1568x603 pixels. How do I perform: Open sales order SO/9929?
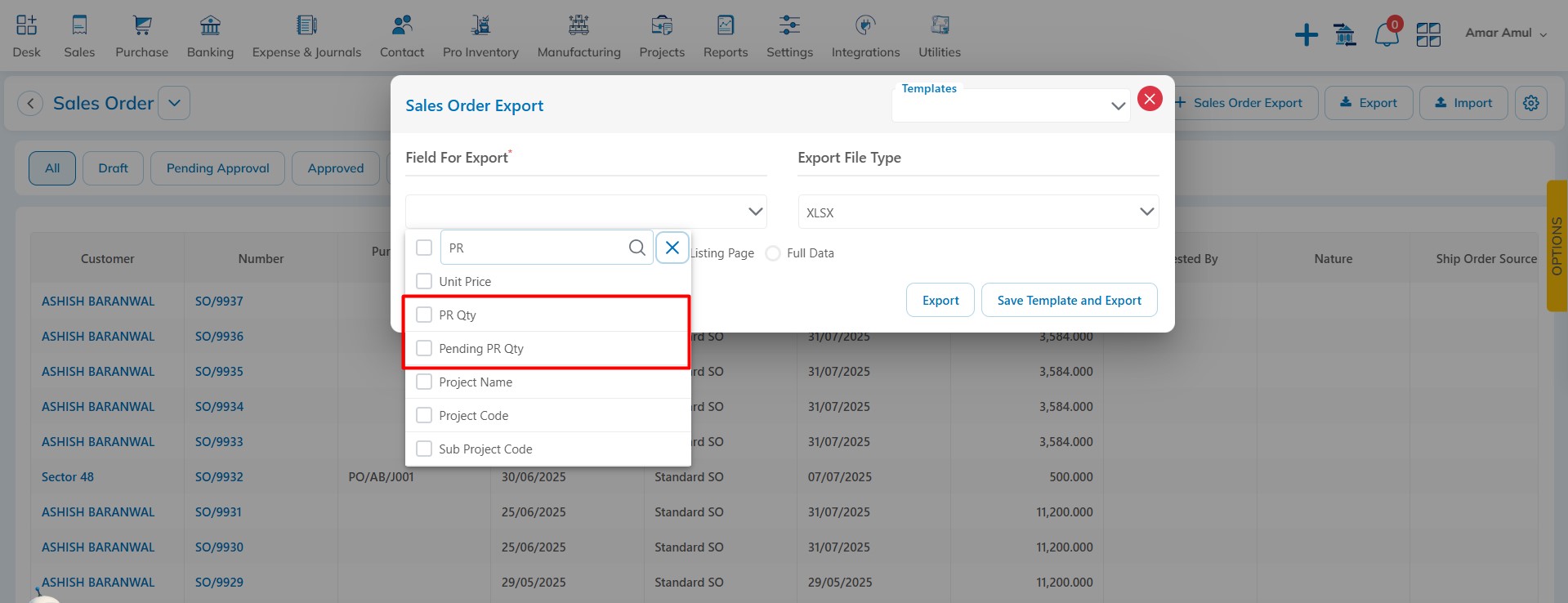coord(219,582)
